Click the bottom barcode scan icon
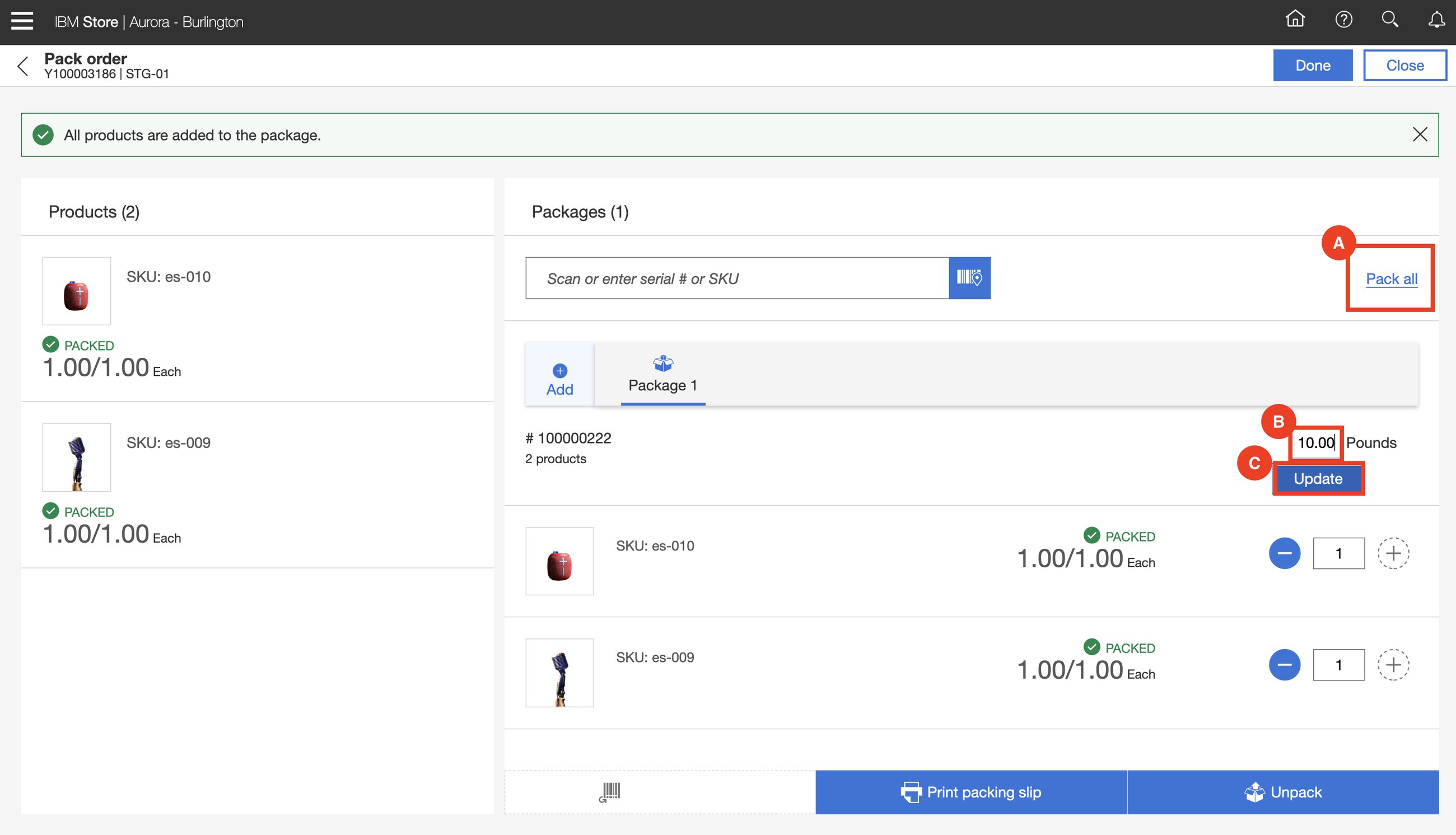Screen dimensions: 1456x835 coord(610,792)
